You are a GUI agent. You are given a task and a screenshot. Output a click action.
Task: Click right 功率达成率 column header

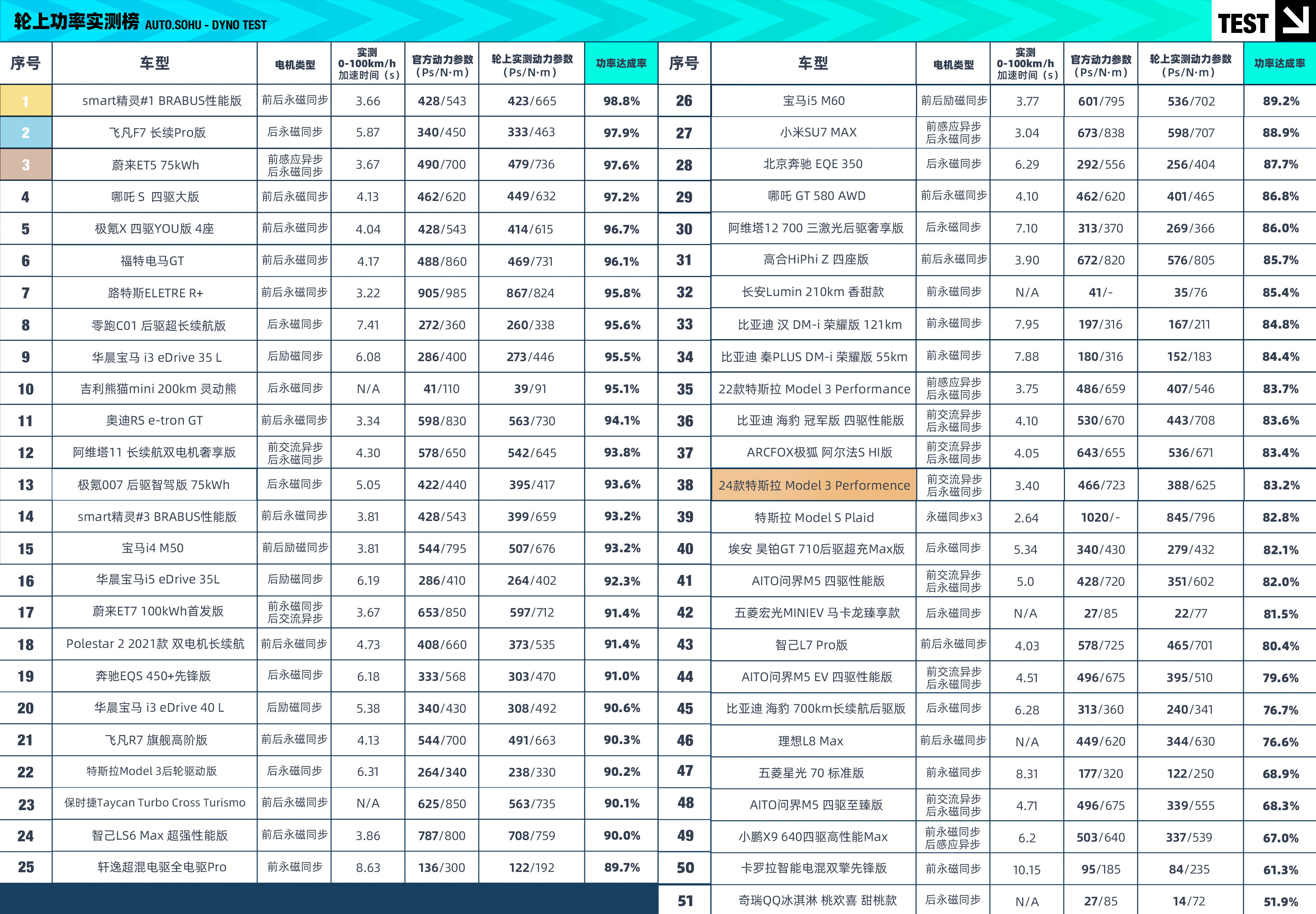coord(1280,63)
